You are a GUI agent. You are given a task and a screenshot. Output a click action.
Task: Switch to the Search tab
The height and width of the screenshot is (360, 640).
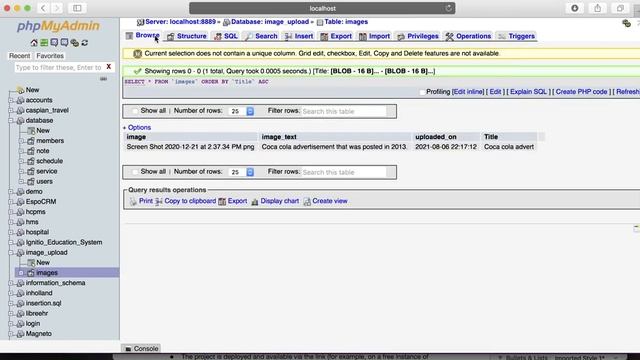[261, 36]
